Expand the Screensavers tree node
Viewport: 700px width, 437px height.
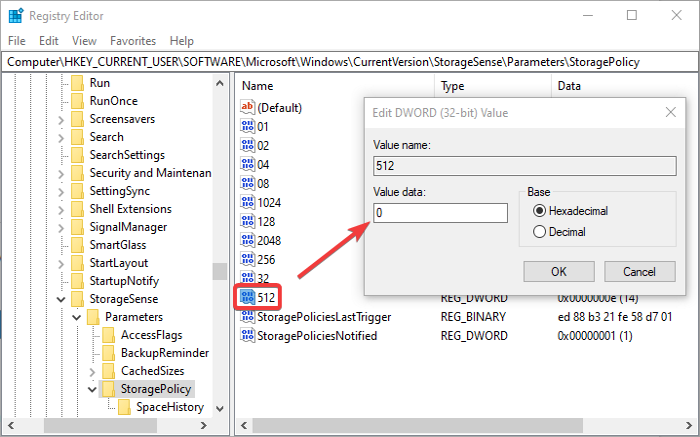pos(61,120)
